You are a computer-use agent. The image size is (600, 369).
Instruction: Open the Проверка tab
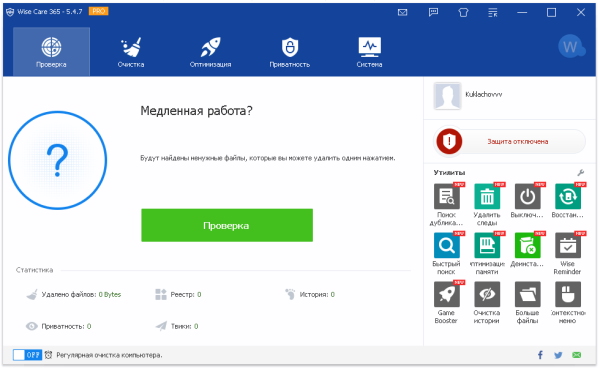[x=51, y=52]
